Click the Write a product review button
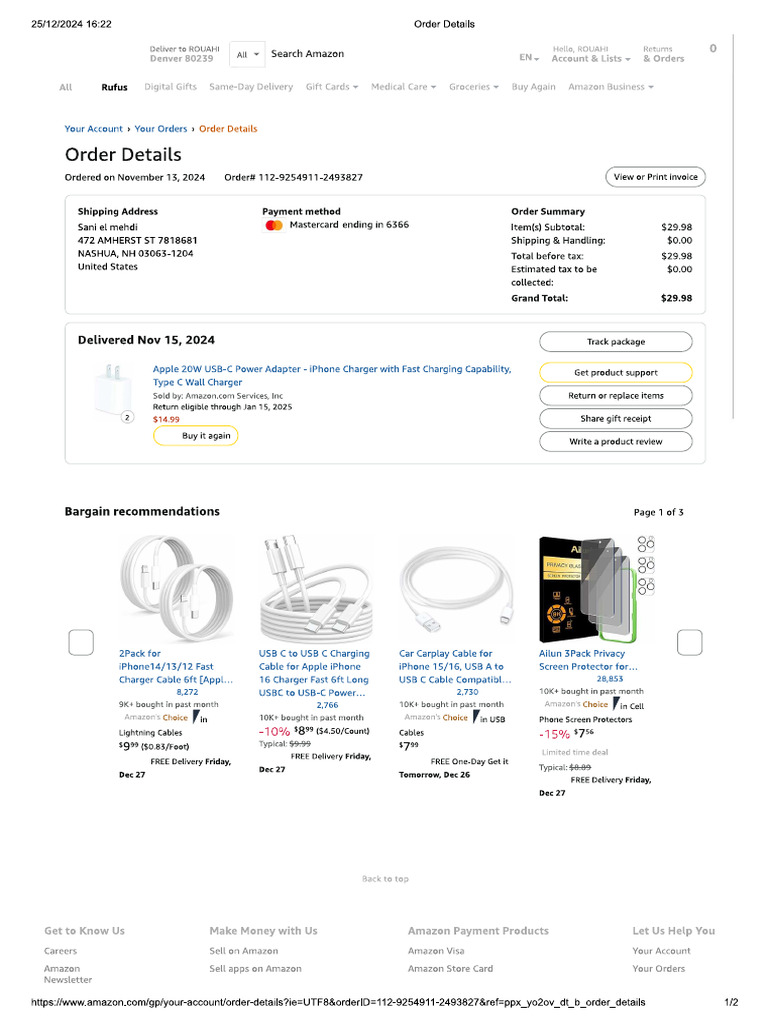The image size is (768, 1024). tap(615, 441)
